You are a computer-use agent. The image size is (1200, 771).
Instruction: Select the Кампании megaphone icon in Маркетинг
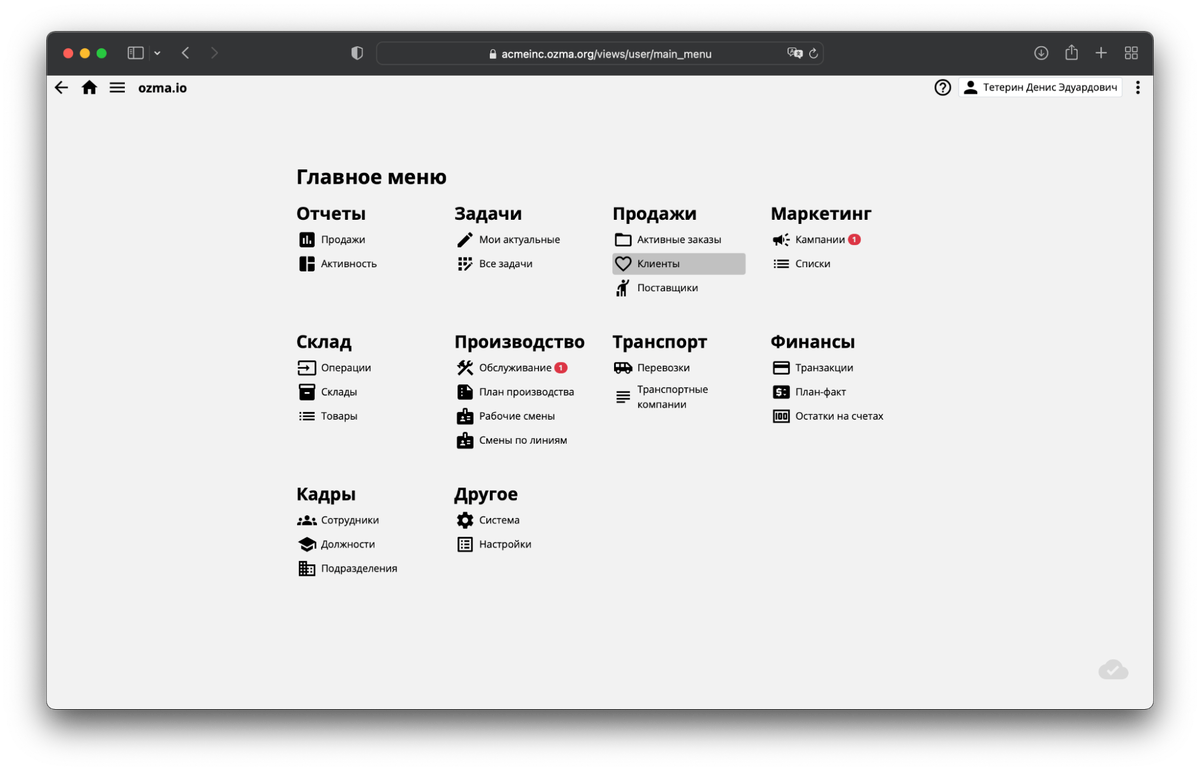click(x=781, y=239)
